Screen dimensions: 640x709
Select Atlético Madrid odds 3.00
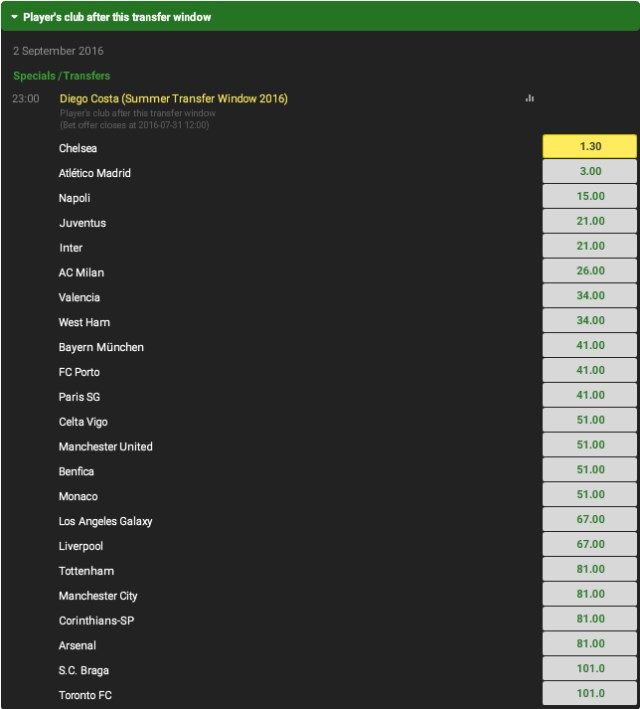coord(590,171)
